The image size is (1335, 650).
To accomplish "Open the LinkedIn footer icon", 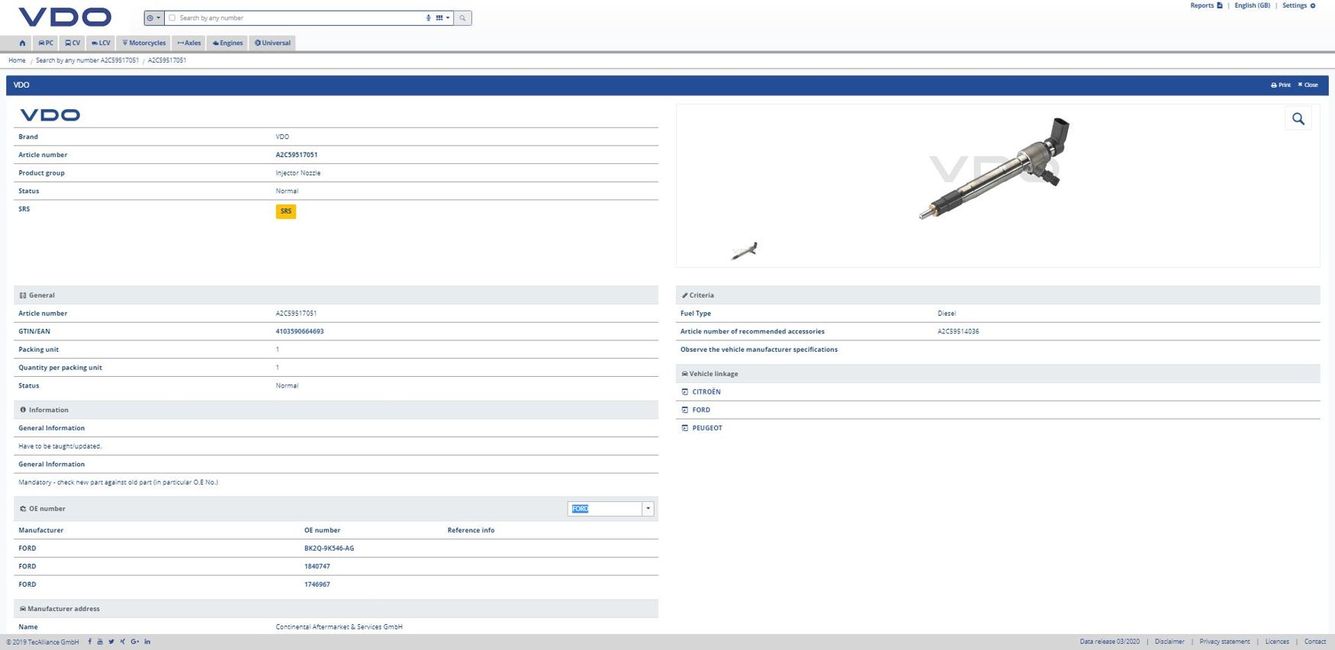I will [x=147, y=642].
